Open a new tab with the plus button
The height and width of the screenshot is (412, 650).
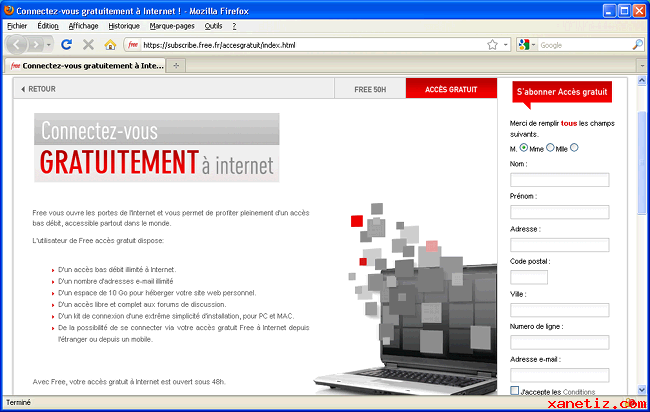(x=176, y=65)
